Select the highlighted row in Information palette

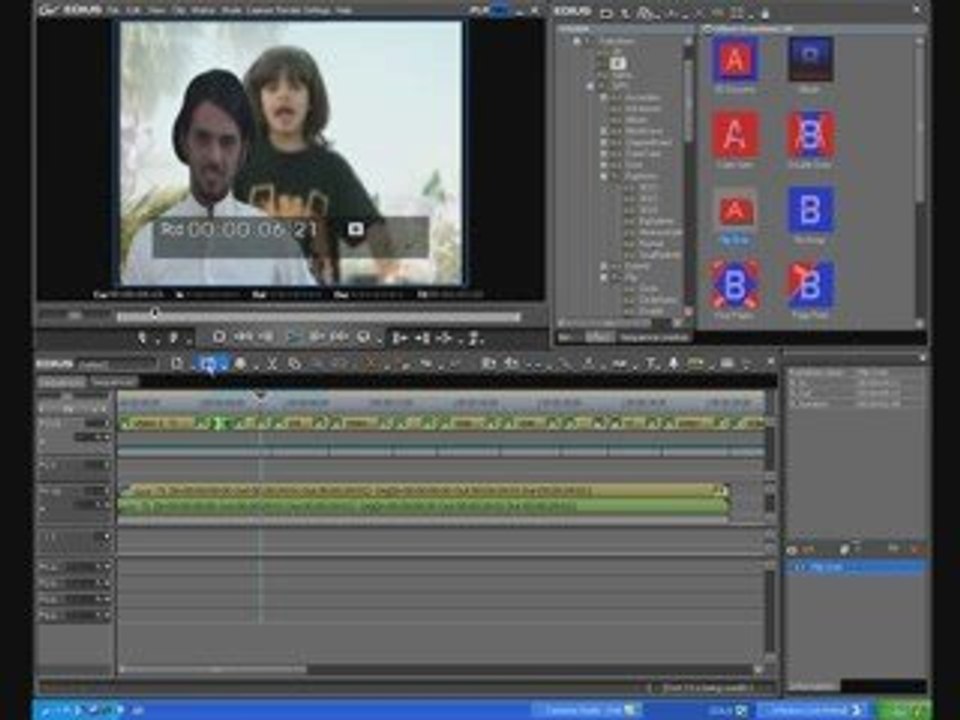[855, 568]
